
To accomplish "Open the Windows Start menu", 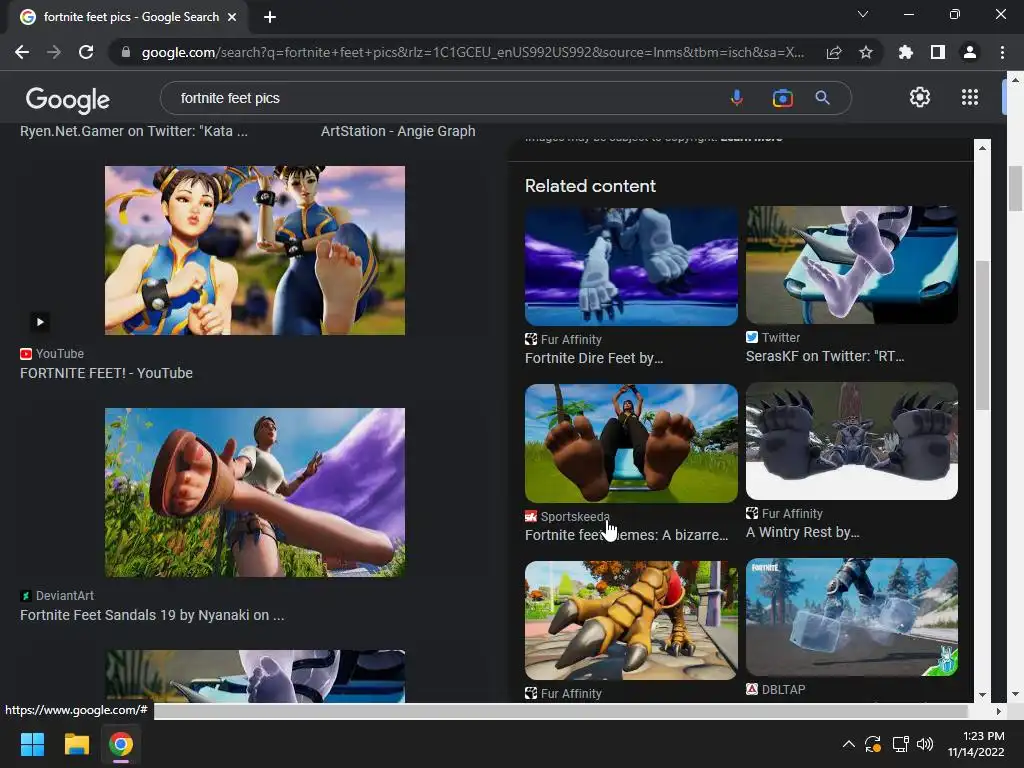I will coord(32,744).
